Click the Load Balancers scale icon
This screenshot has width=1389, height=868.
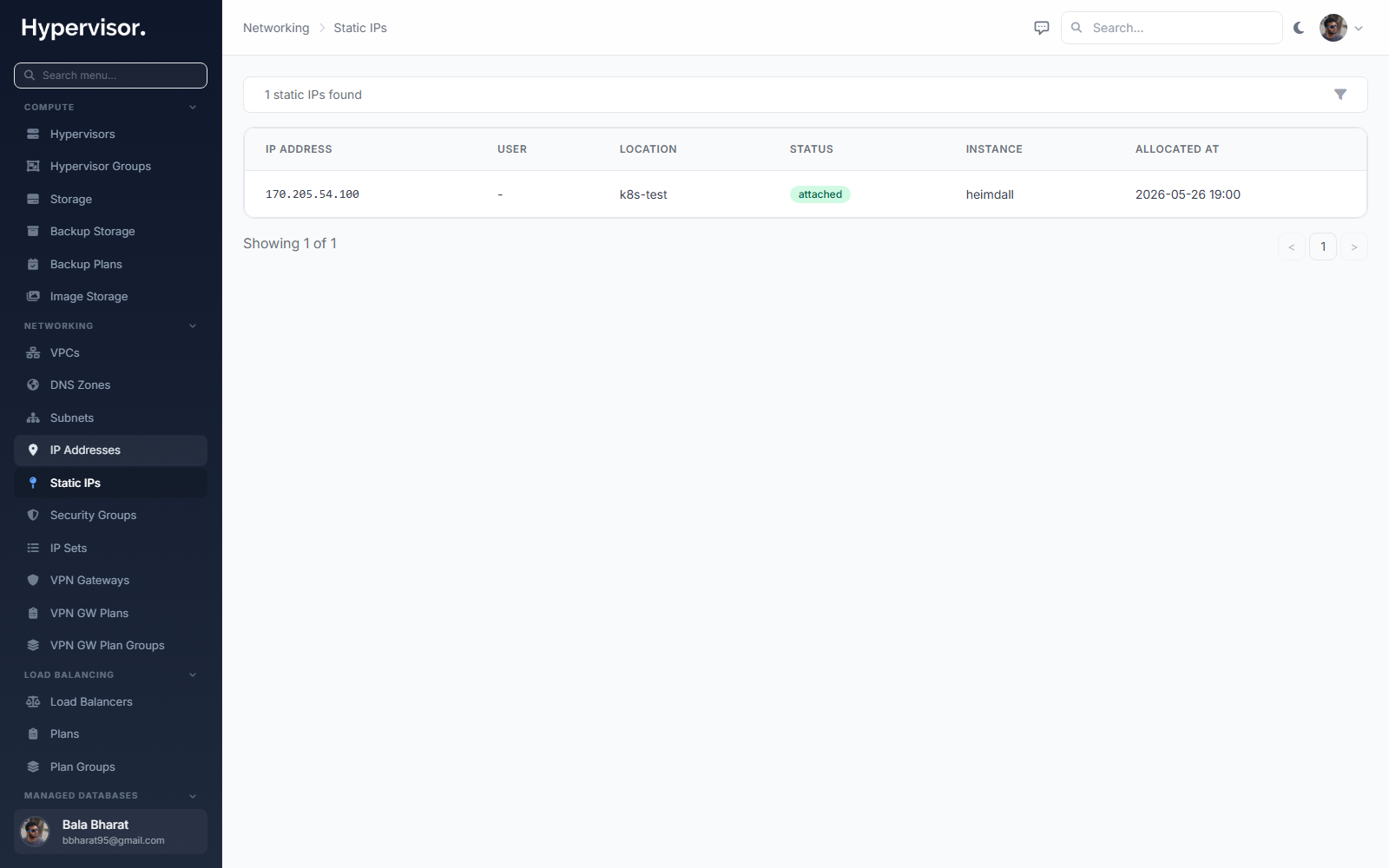tap(33, 701)
